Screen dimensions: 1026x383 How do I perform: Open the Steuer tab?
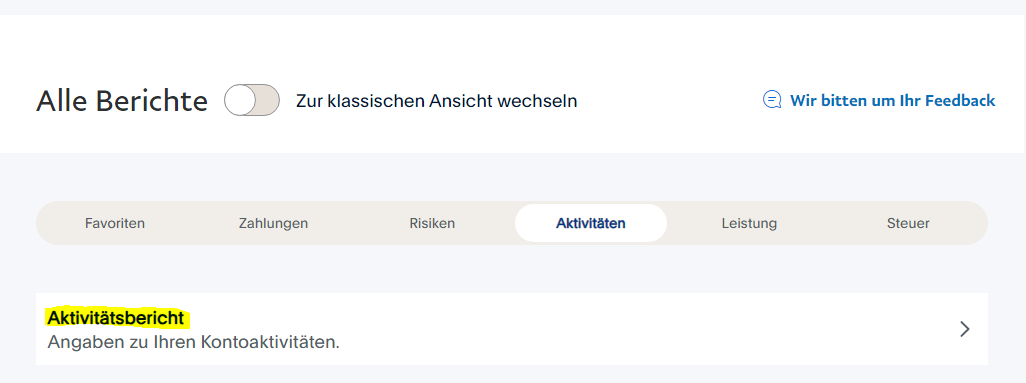click(x=908, y=223)
